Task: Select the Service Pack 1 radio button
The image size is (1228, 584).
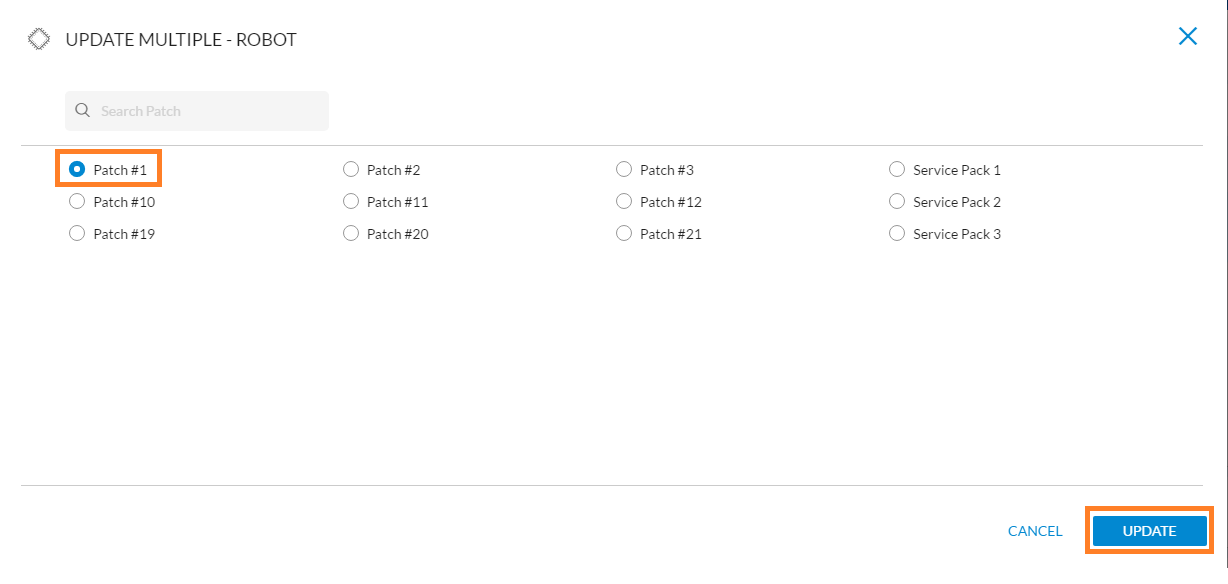Action: coord(897,170)
